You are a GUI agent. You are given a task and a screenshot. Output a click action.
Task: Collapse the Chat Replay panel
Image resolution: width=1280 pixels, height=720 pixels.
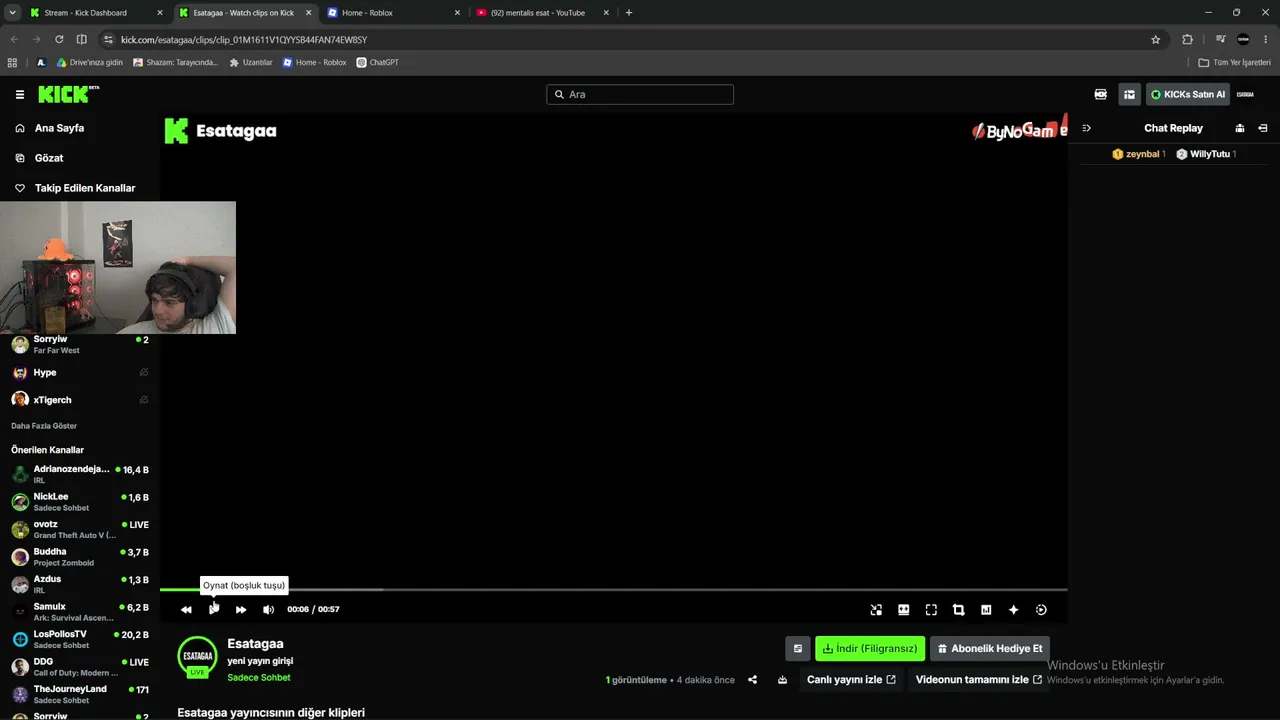tap(1086, 128)
